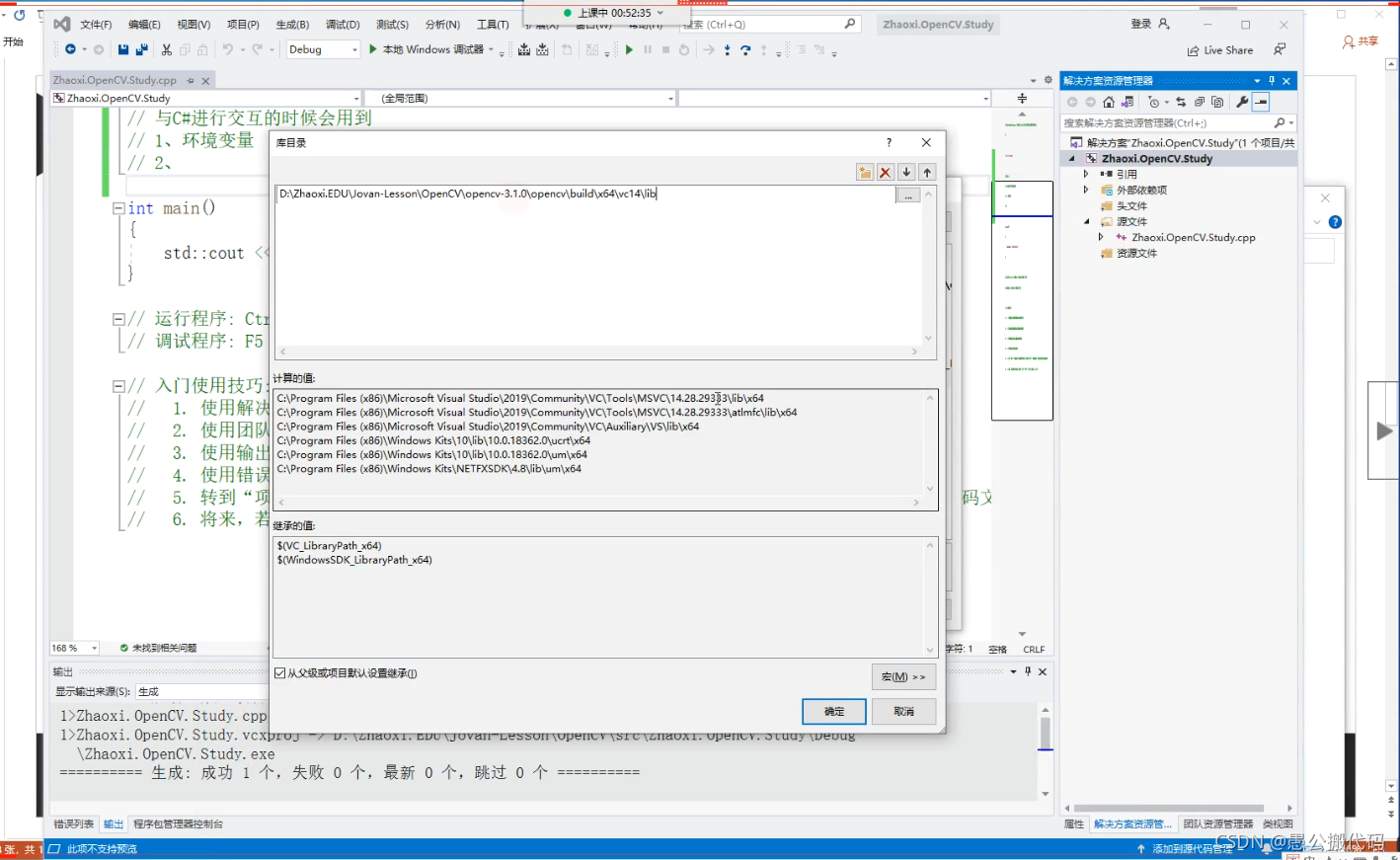Screen dimensions: 1400x860
Task: Close the Zhaoxi.OpenCV.Study.cpp tab
Action: click(205, 81)
